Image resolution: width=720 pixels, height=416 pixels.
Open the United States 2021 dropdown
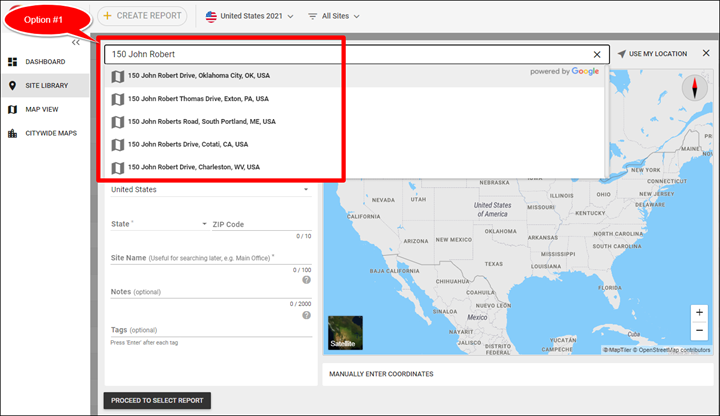pyautogui.click(x=249, y=16)
